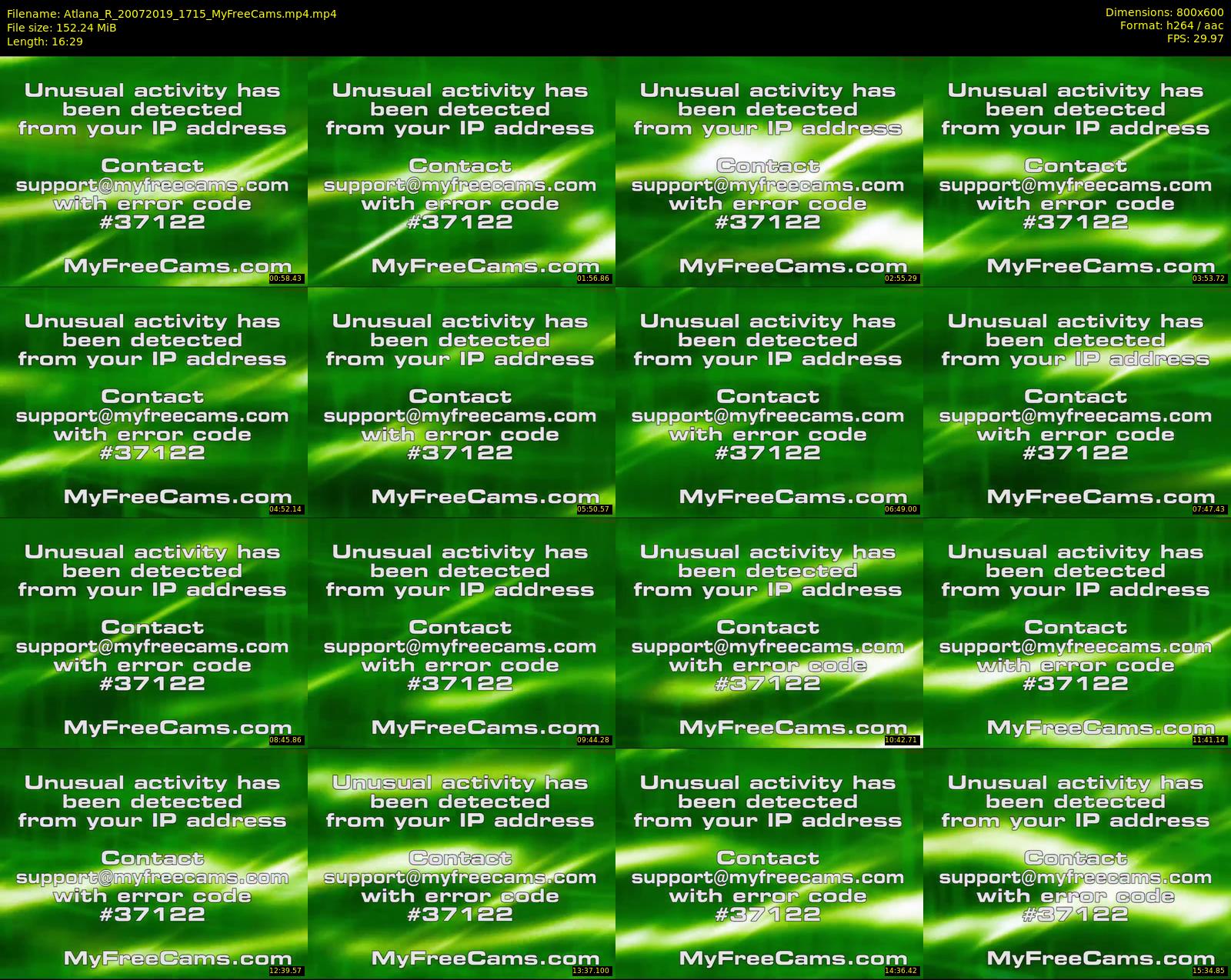Click the Filename line reading Atlana_R_20072019_1715_MyFreeCams.mp4.mp4
Viewport: 1231px width, 980px height.
172,14
